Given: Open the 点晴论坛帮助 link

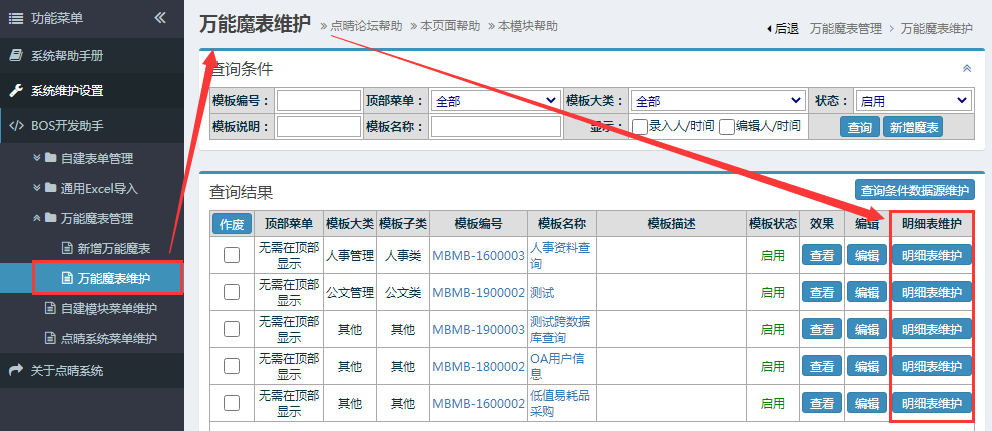Looking at the screenshot, I should [366, 26].
